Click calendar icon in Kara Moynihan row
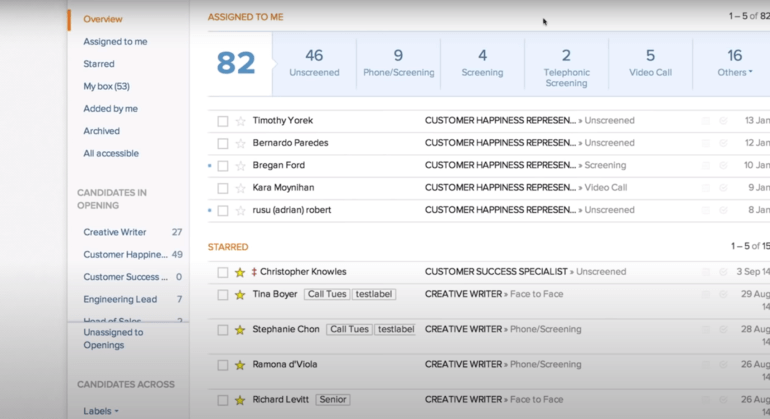The width and height of the screenshot is (770, 419). tap(706, 188)
